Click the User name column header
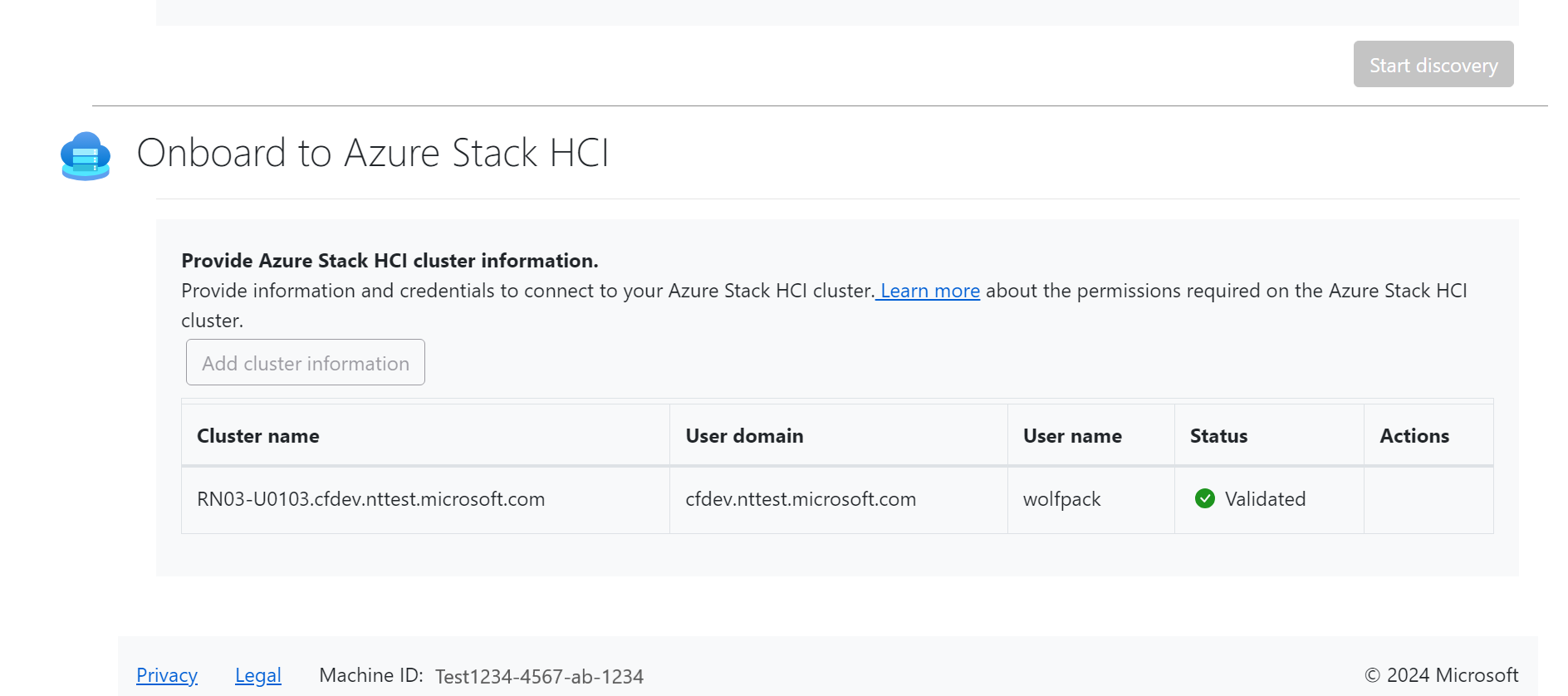This screenshot has height=696, width=1568. coord(1072,436)
